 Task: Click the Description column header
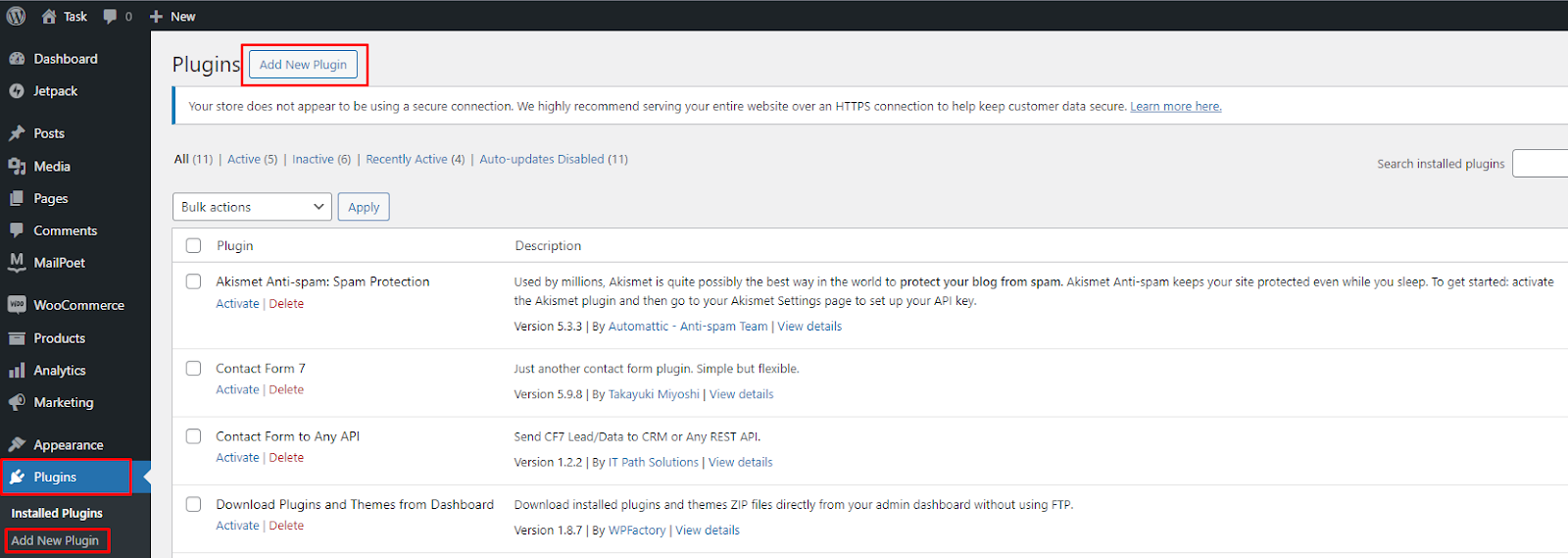(x=548, y=246)
